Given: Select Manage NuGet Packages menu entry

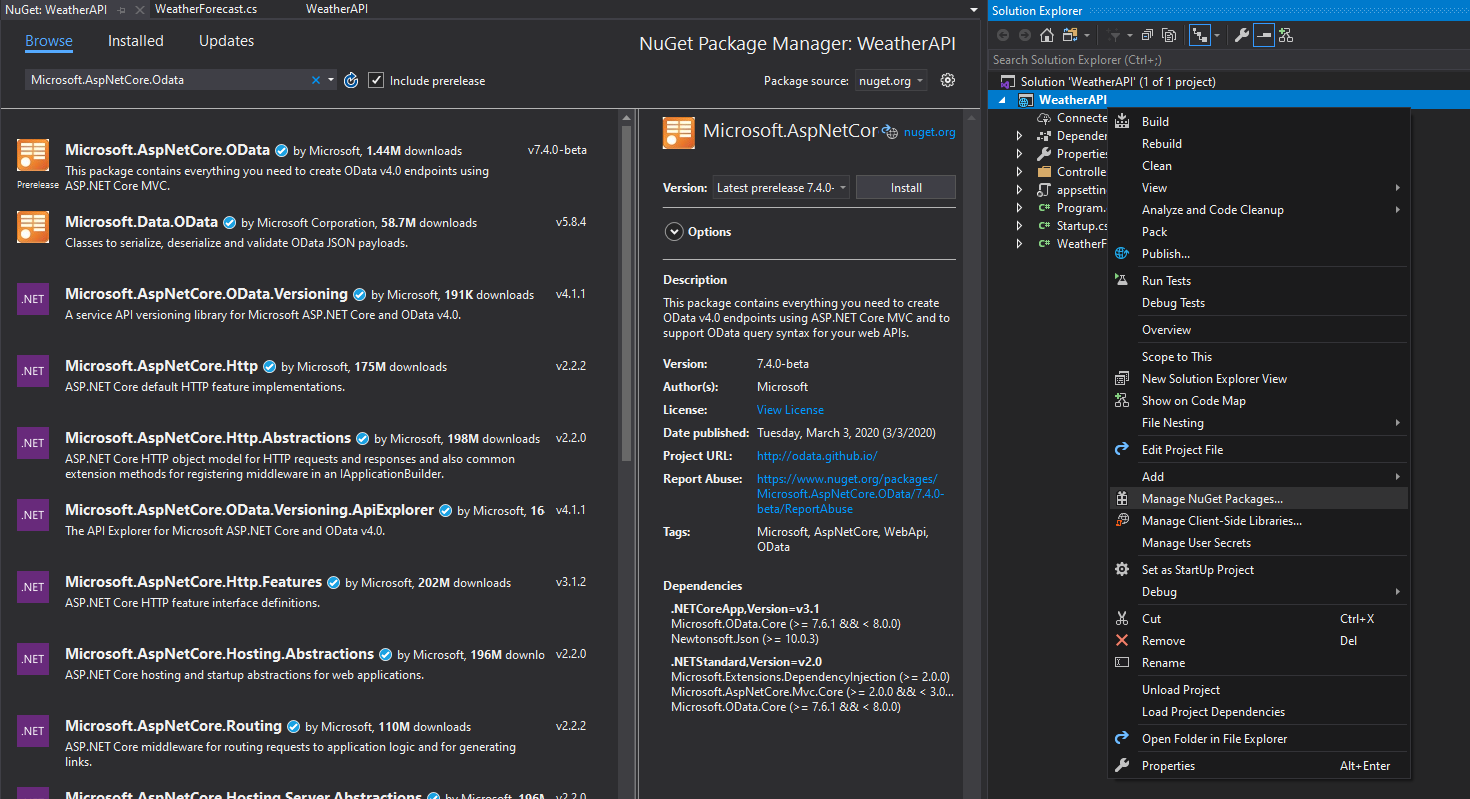Looking at the screenshot, I should click(x=1259, y=498).
